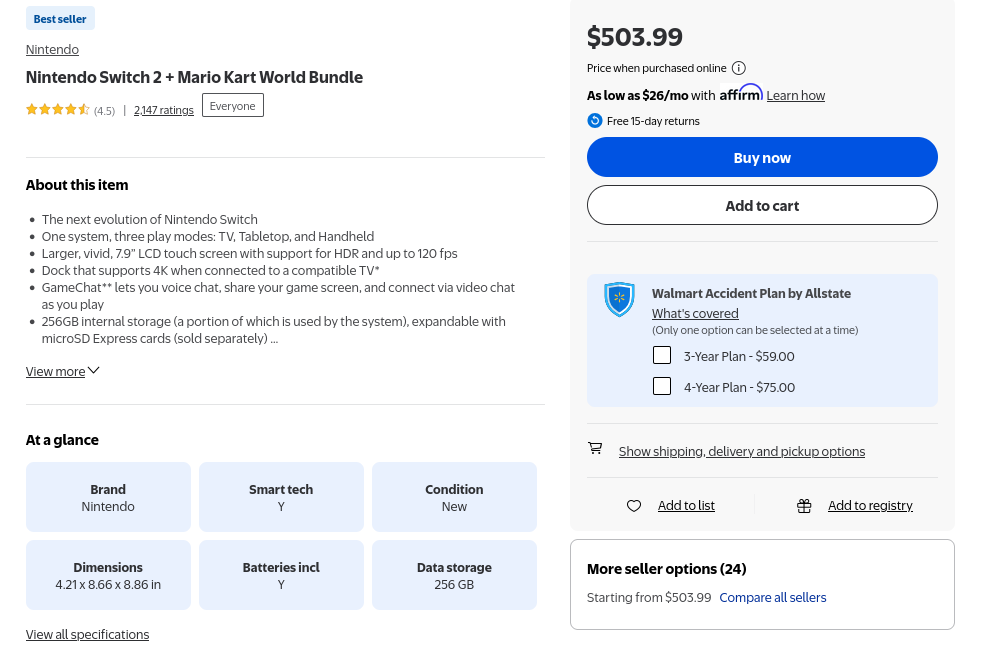Click the Data storage 256 GB tile
1005x668 pixels.
coord(454,575)
